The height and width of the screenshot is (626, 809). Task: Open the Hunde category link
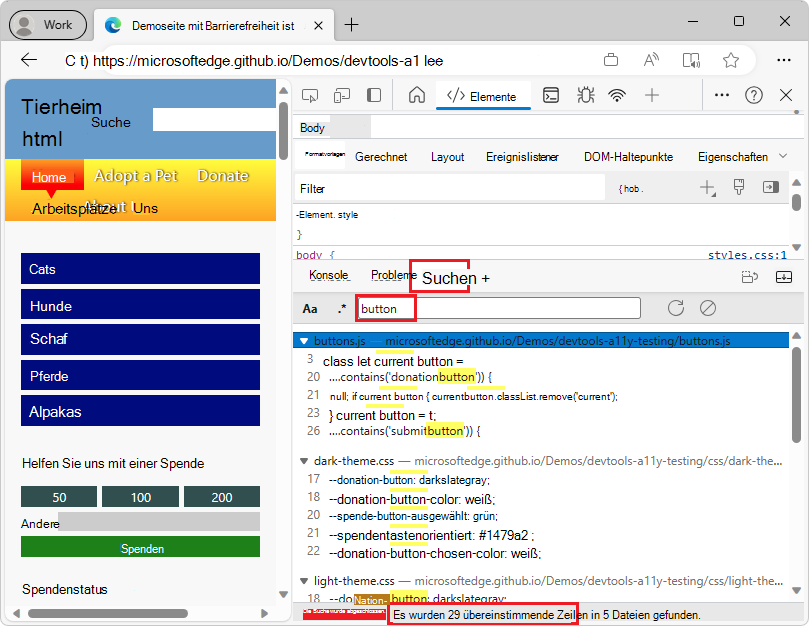(140, 306)
